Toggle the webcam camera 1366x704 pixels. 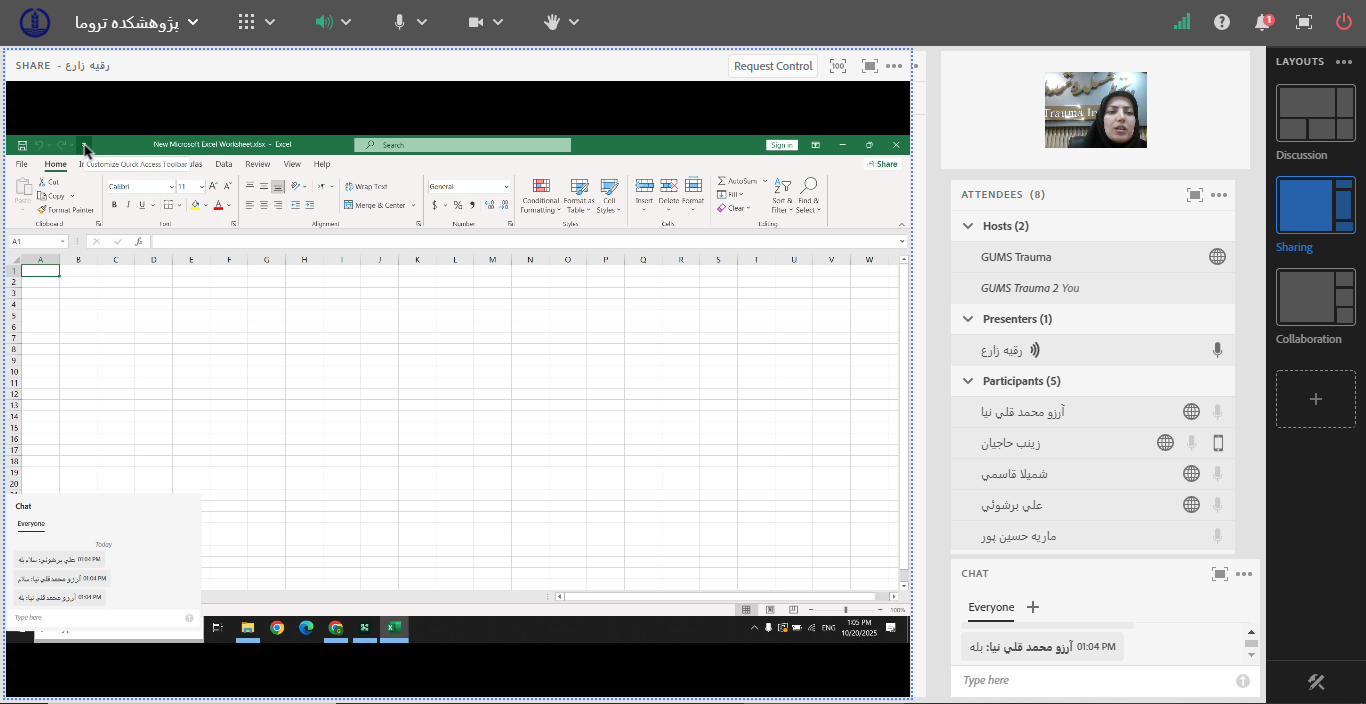(x=476, y=22)
